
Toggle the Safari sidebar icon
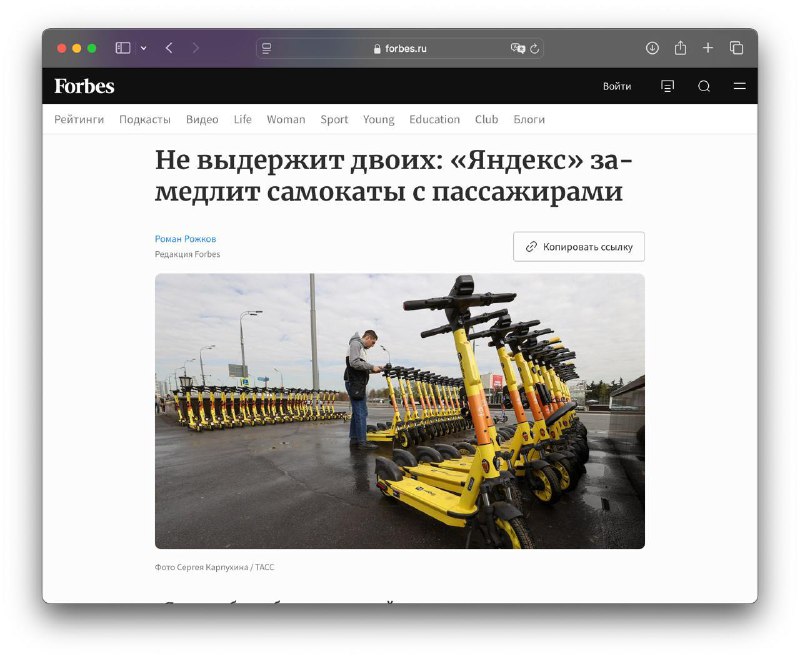click(x=123, y=48)
